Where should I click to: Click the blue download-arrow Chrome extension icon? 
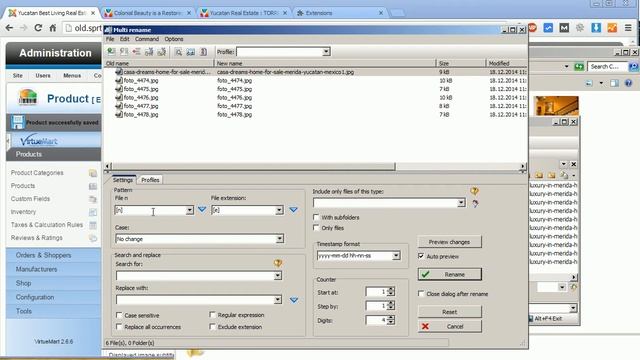pos(596,28)
